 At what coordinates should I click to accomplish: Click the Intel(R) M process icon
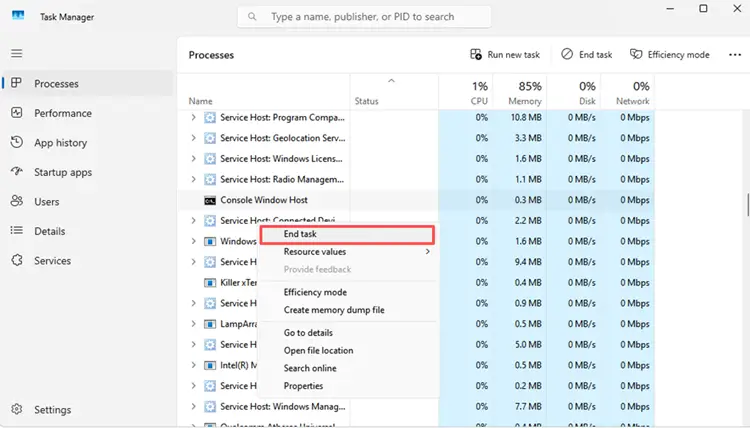(210, 365)
